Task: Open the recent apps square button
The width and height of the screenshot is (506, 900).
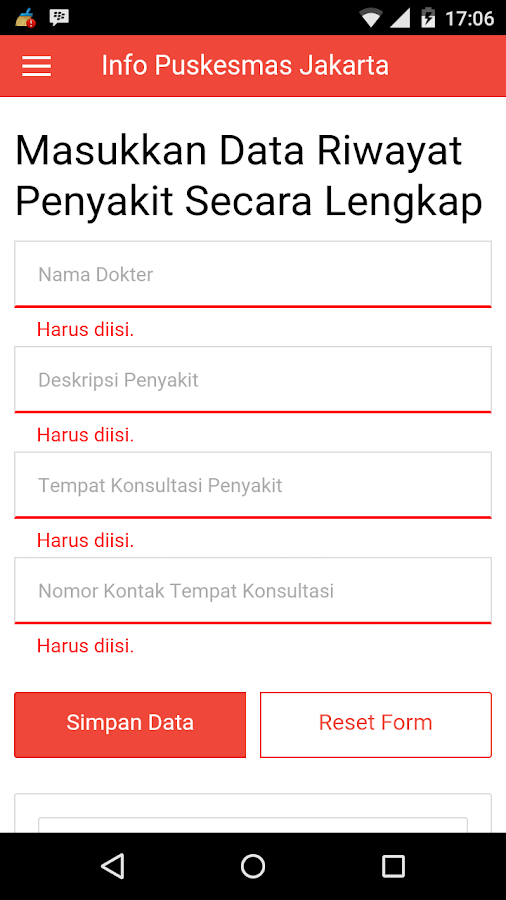Action: (394, 866)
